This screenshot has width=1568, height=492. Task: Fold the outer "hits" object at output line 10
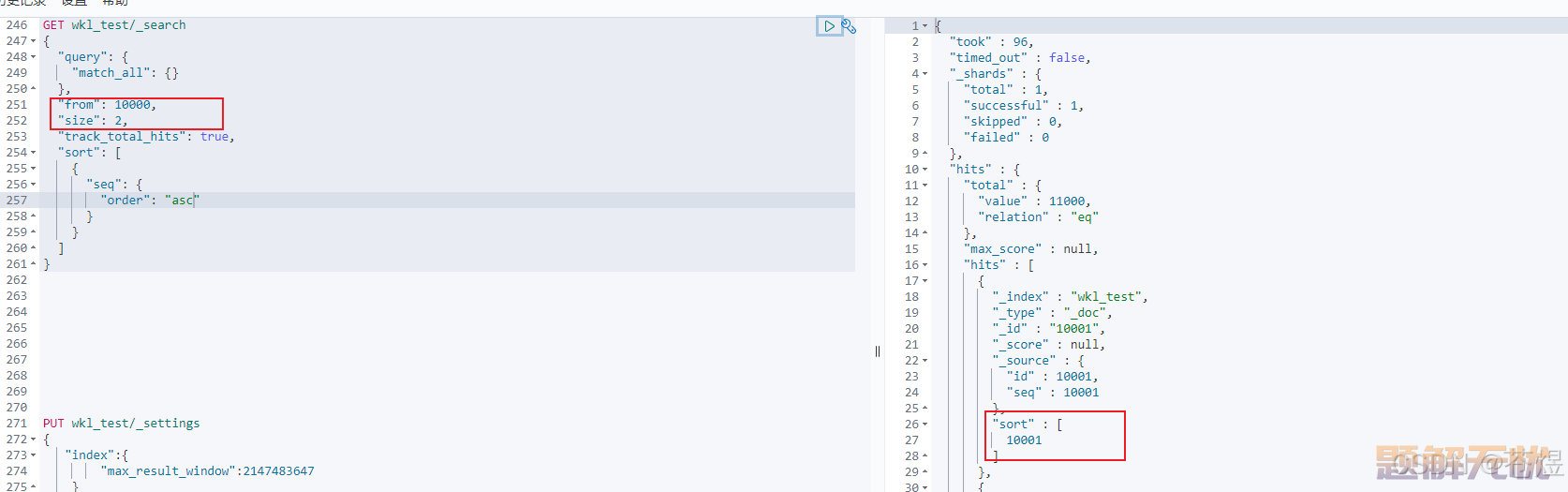tap(925, 170)
